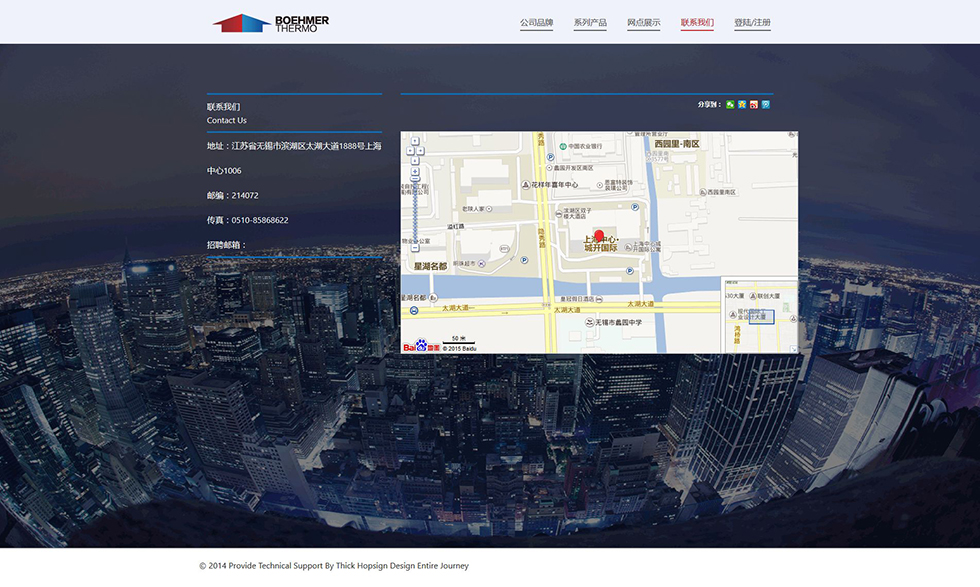The image size is (980, 587).
Task: Click the 招聘邮箱 label
Action: [x=226, y=244]
